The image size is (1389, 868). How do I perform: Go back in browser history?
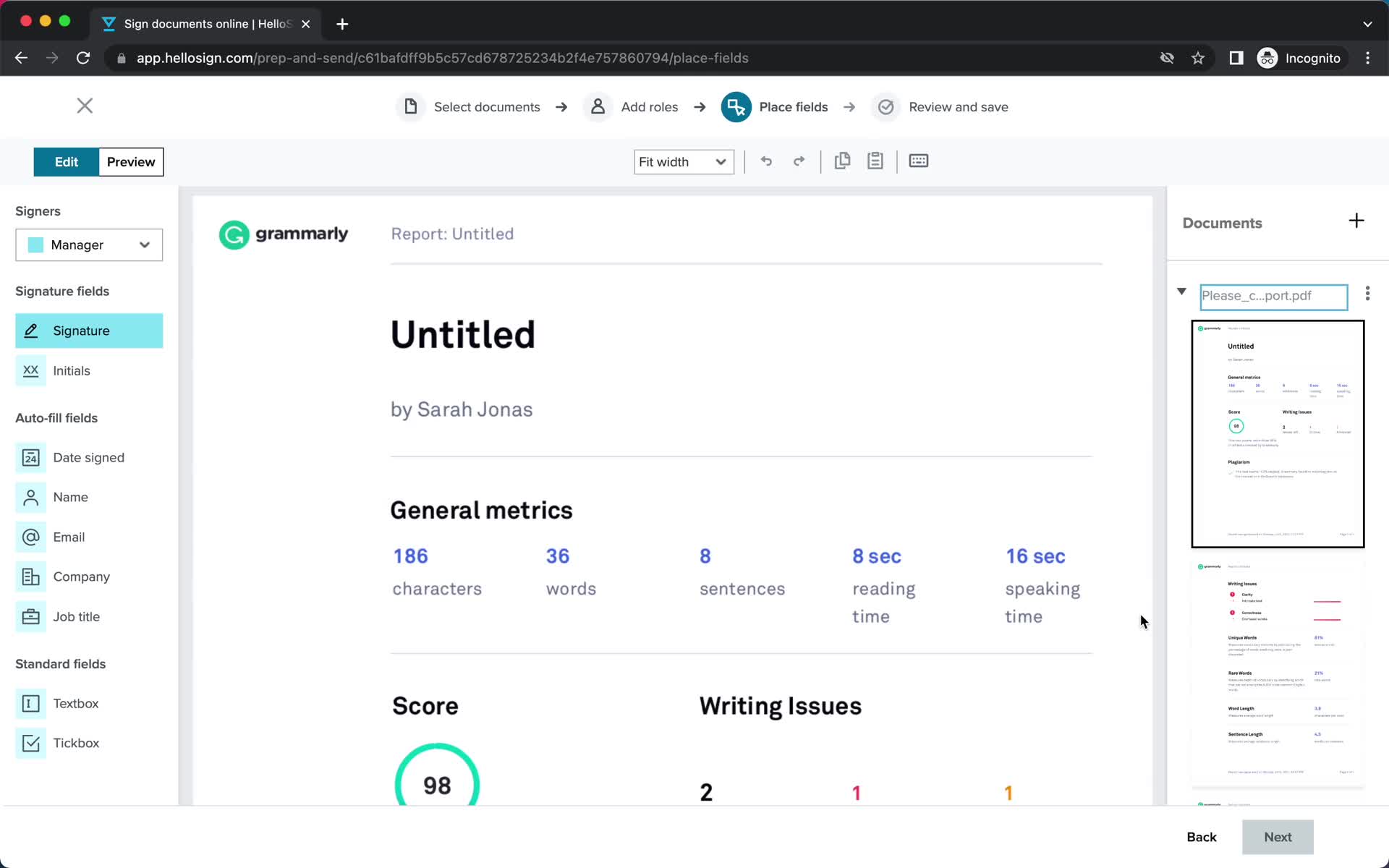[x=21, y=58]
